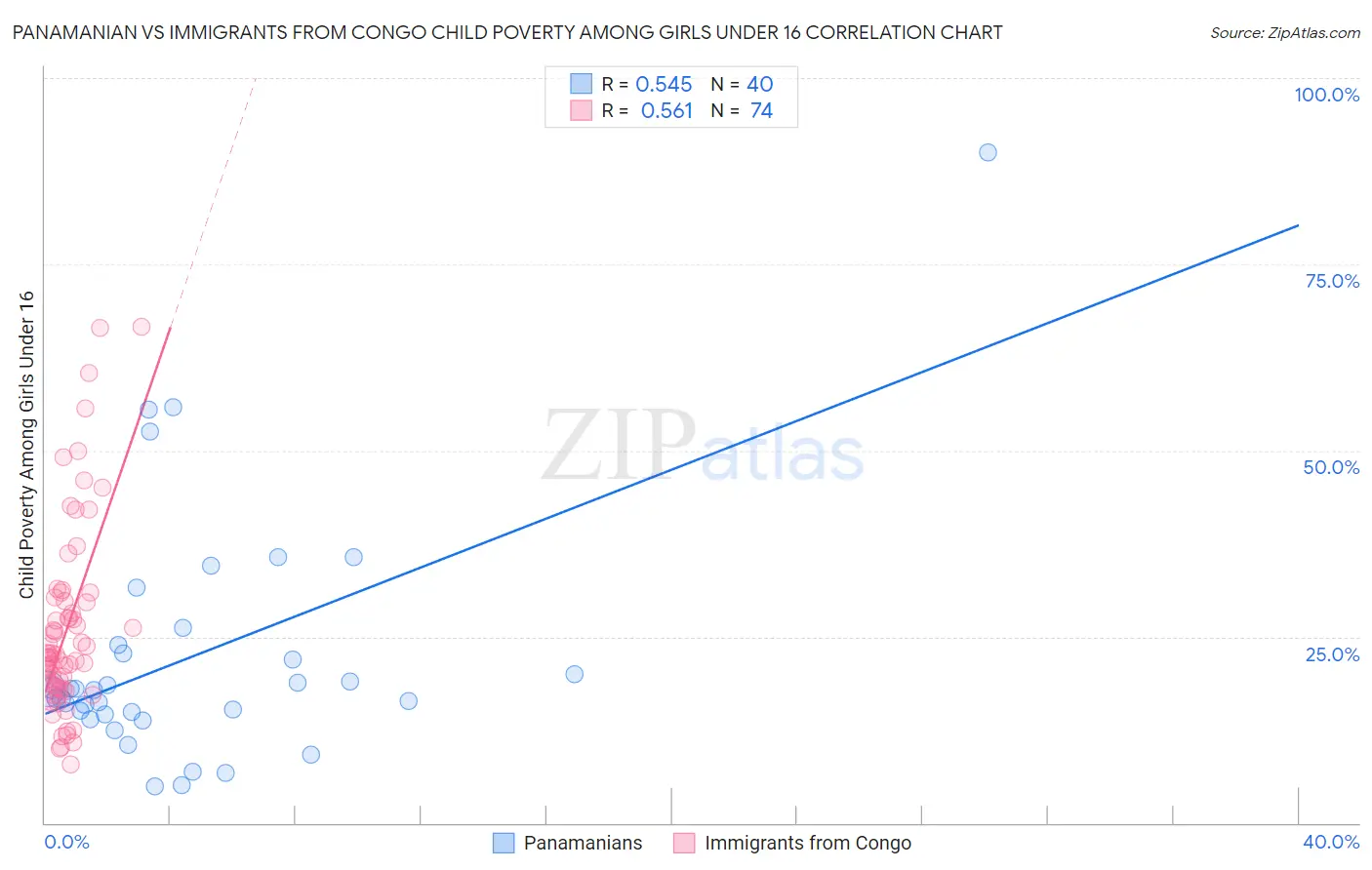Click the chart title text
The image size is (1372, 870).
coord(507,32)
